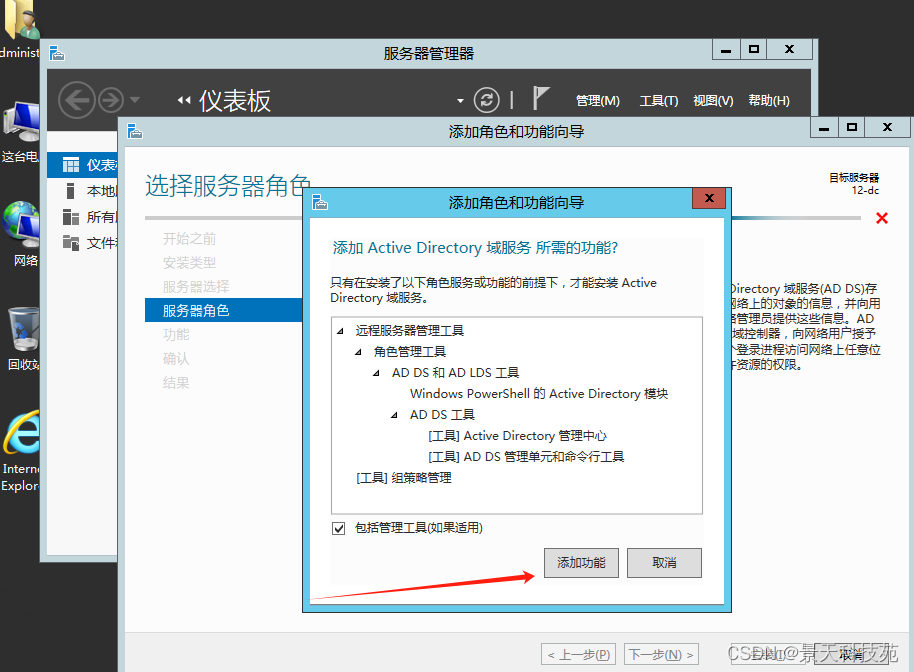The image size is (914, 672).
Task: Open the 视图(V) menu
Action: click(x=713, y=101)
